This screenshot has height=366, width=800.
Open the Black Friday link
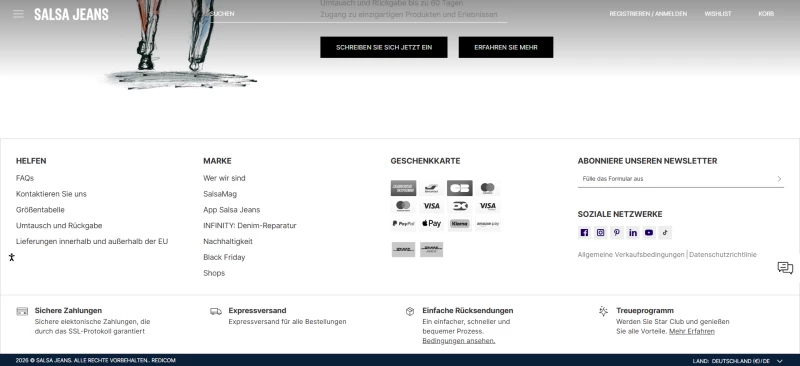point(224,257)
